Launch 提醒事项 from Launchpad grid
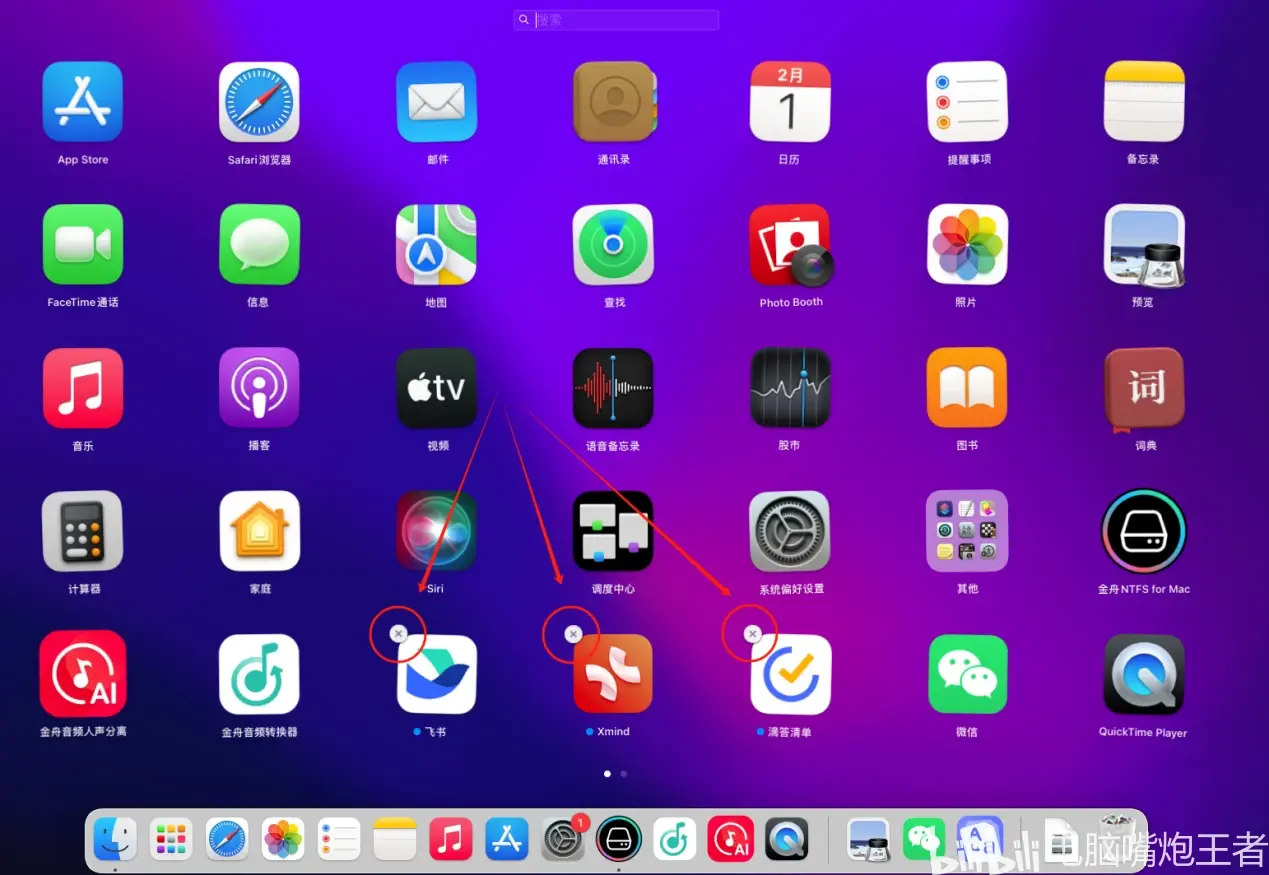 click(967, 102)
